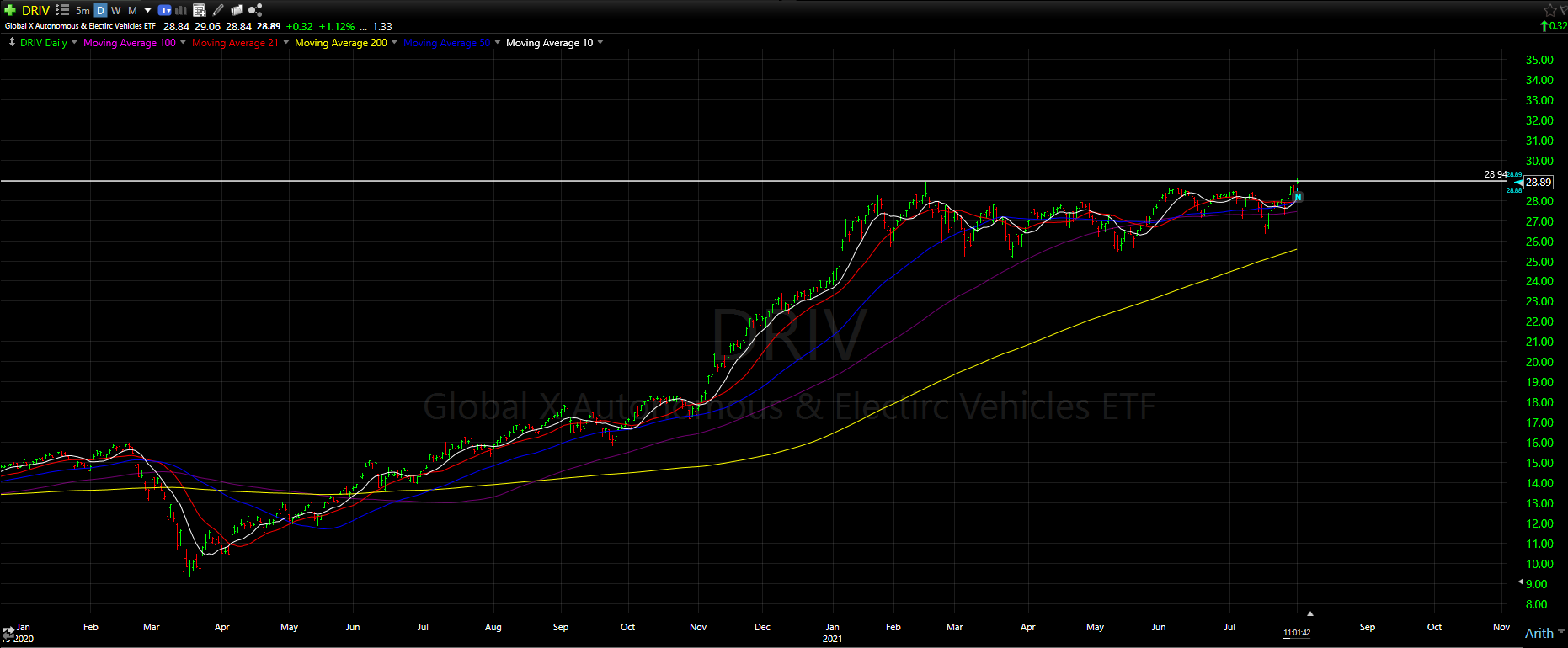Select the Daily (D) timeframe button
The height and width of the screenshot is (648, 1568).
tap(100, 10)
